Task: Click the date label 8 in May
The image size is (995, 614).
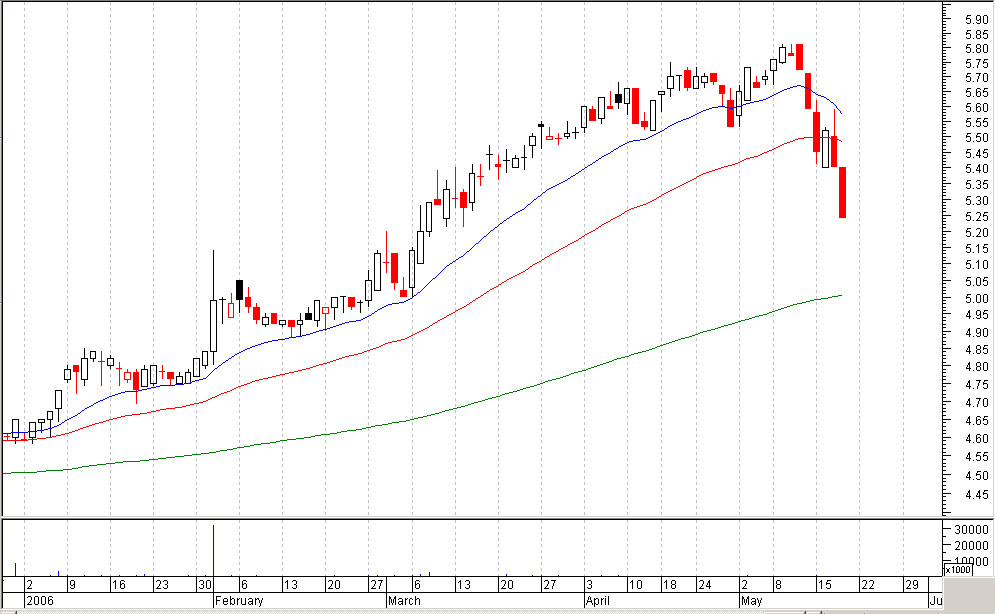Action: [778, 585]
